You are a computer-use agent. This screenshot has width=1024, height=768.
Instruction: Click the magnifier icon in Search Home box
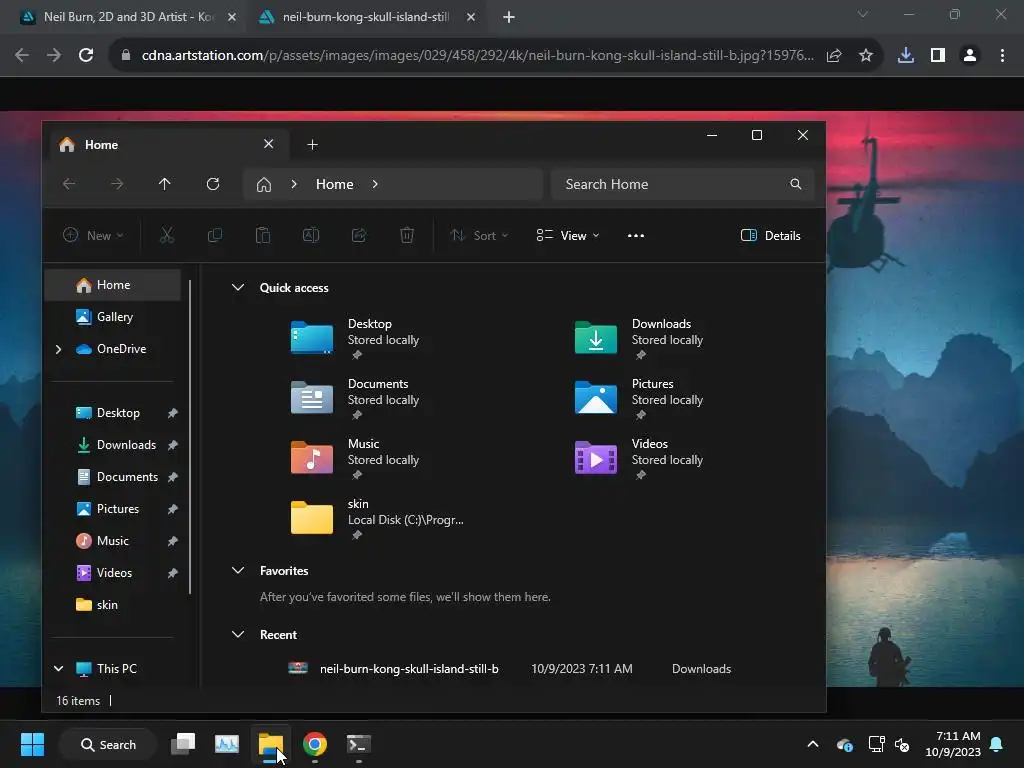tap(795, 184)
